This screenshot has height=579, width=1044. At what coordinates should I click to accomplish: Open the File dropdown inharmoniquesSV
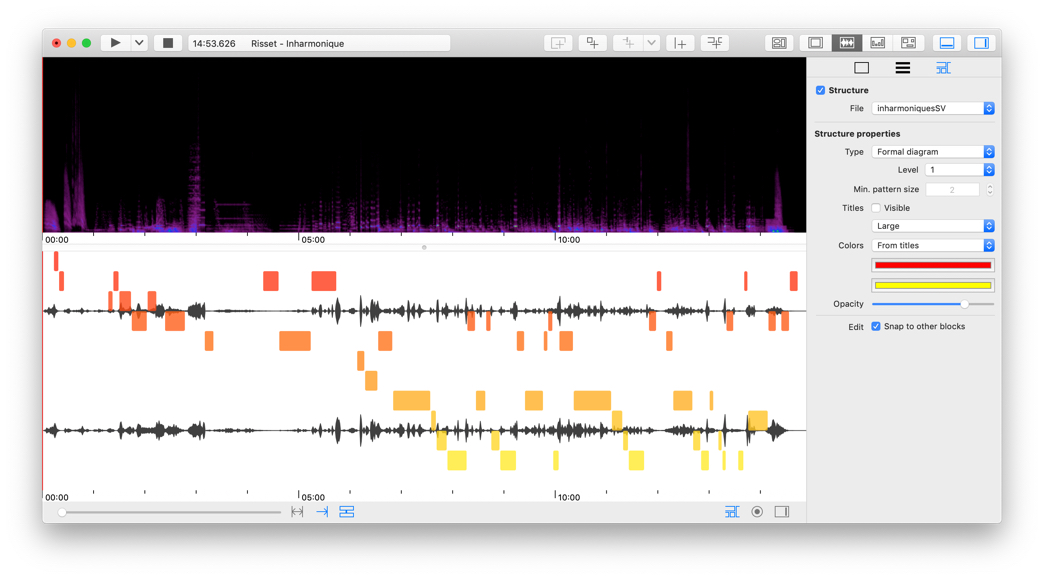pos(933,108)
